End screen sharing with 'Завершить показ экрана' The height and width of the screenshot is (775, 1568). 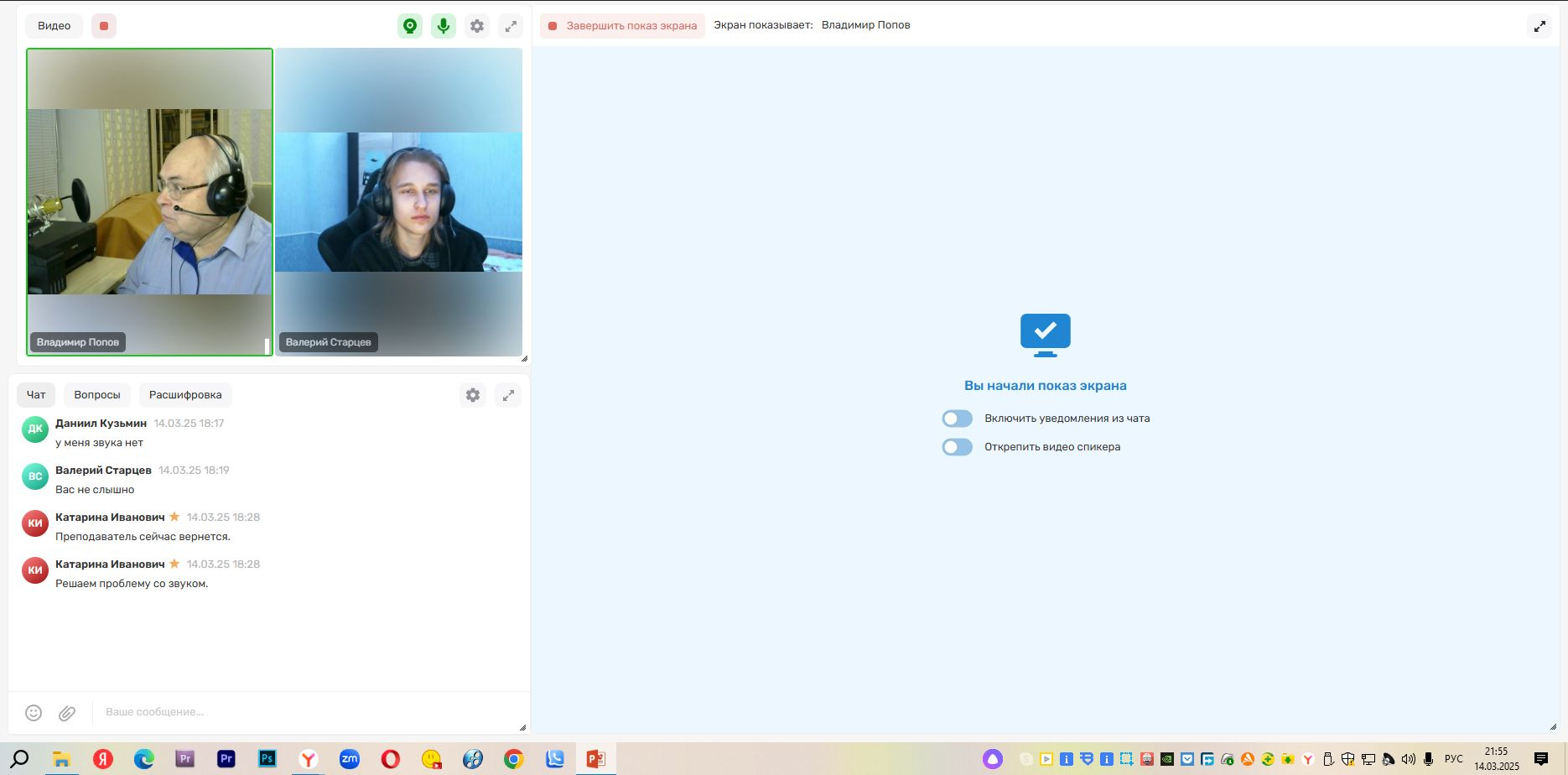[622, 26]
